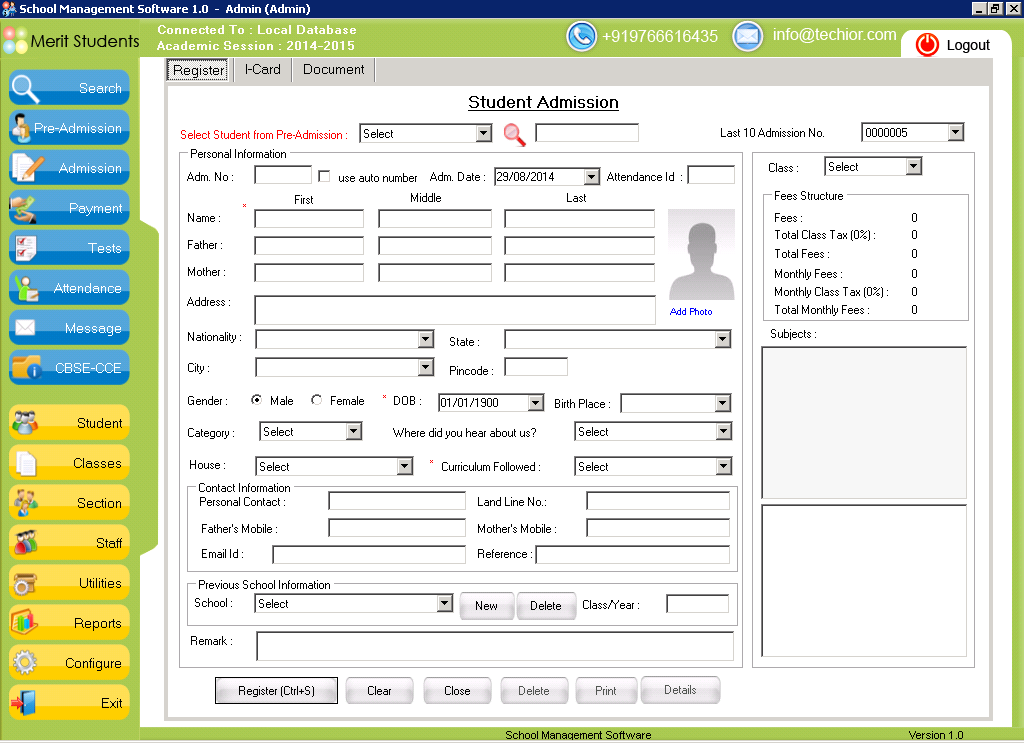
Task: Select Female gender radio button
Action: click(x=317, y=400)
